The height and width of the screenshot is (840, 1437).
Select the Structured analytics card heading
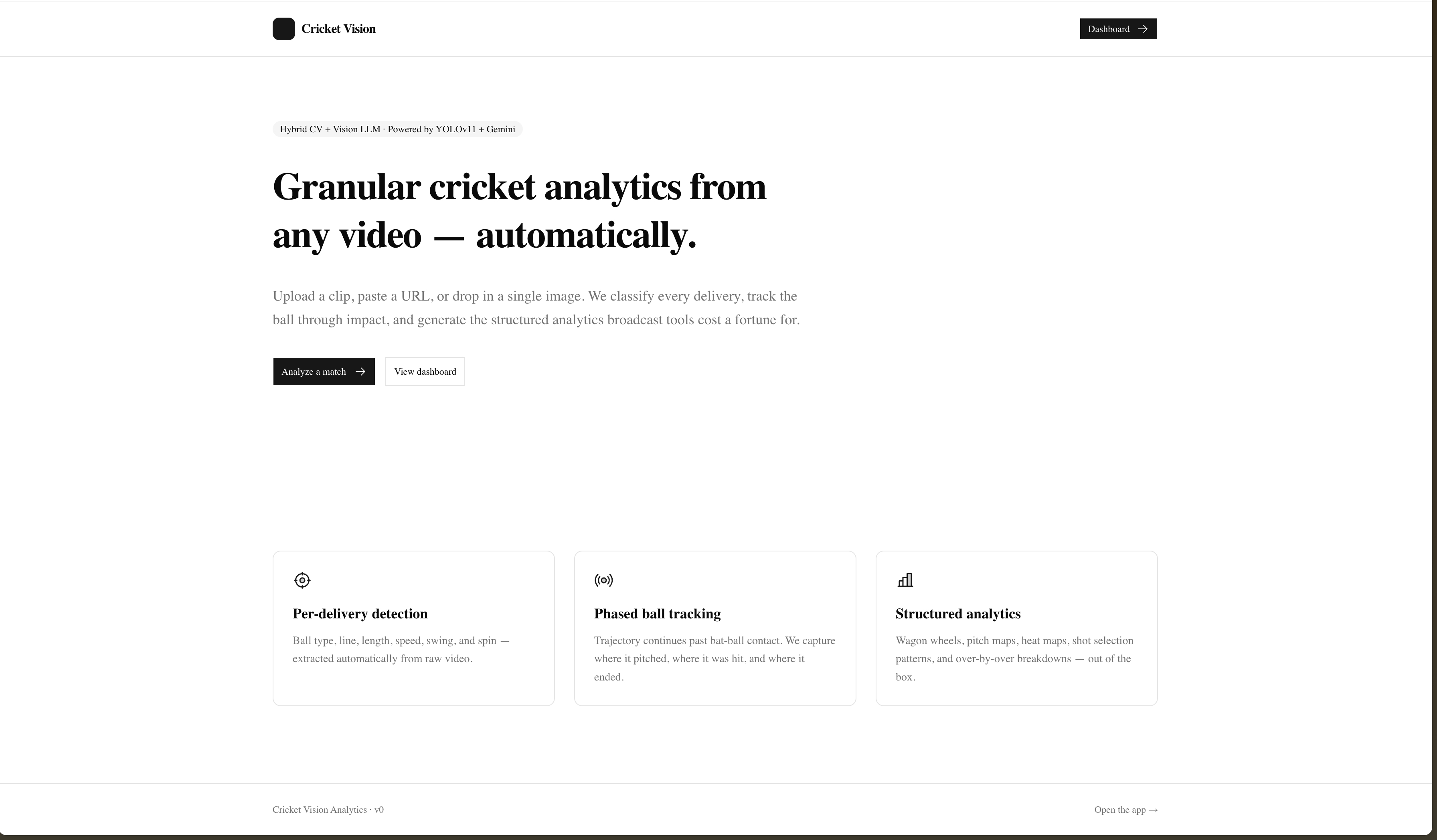pos(958,614)
